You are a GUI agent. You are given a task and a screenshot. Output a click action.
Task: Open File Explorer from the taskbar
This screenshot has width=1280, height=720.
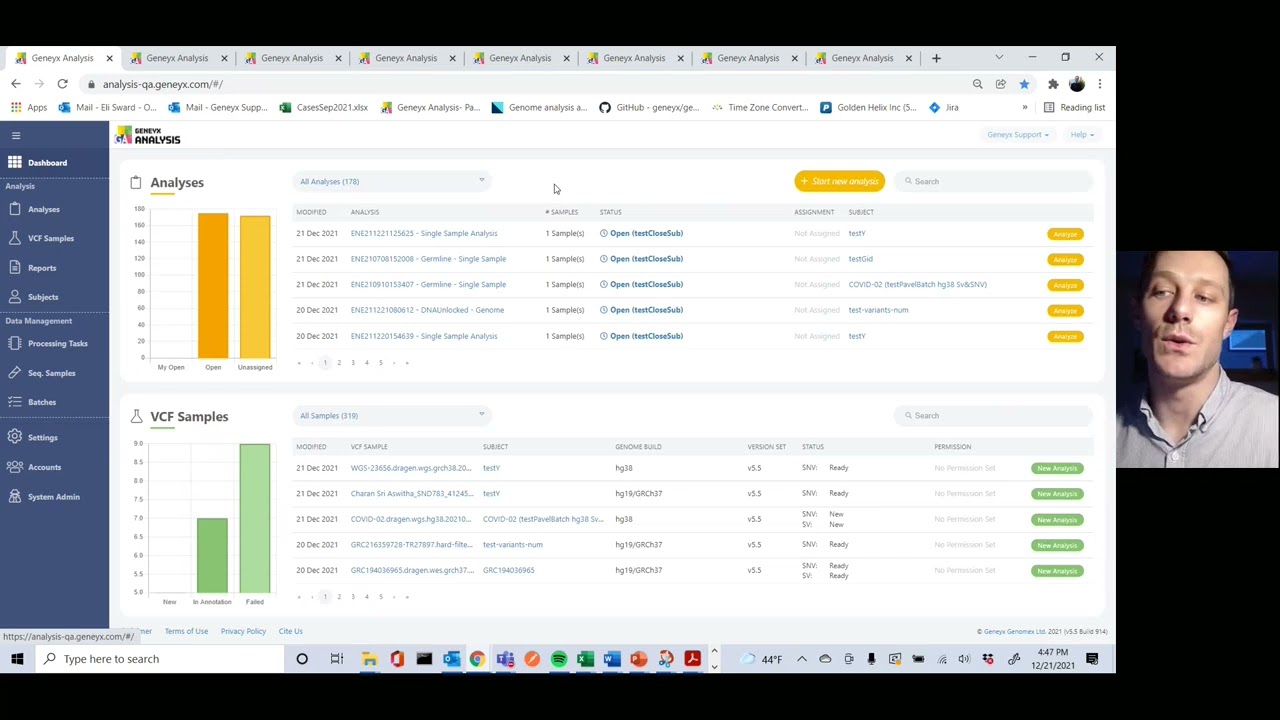point(369,659)
